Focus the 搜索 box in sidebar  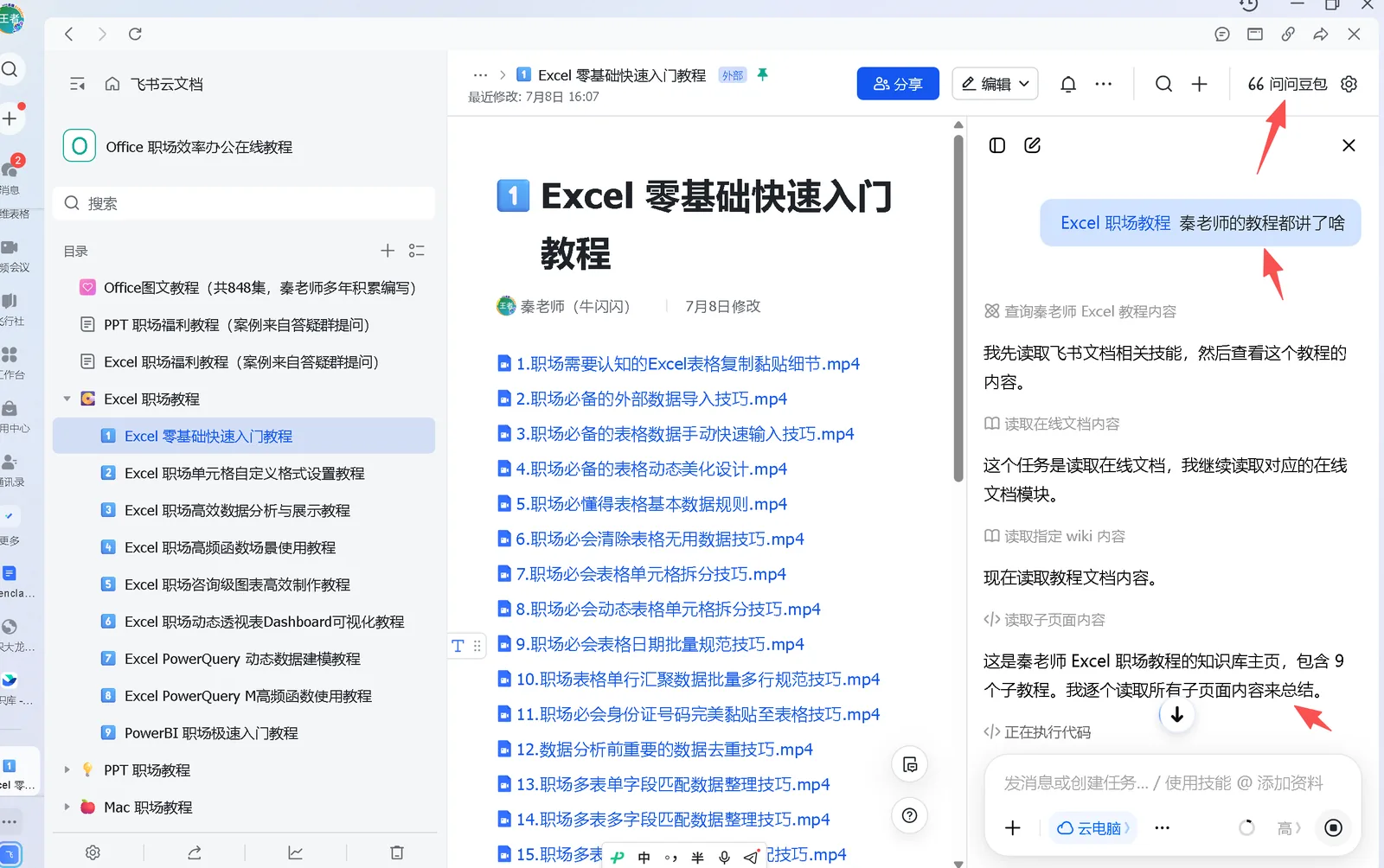click(x=244, y=203)
